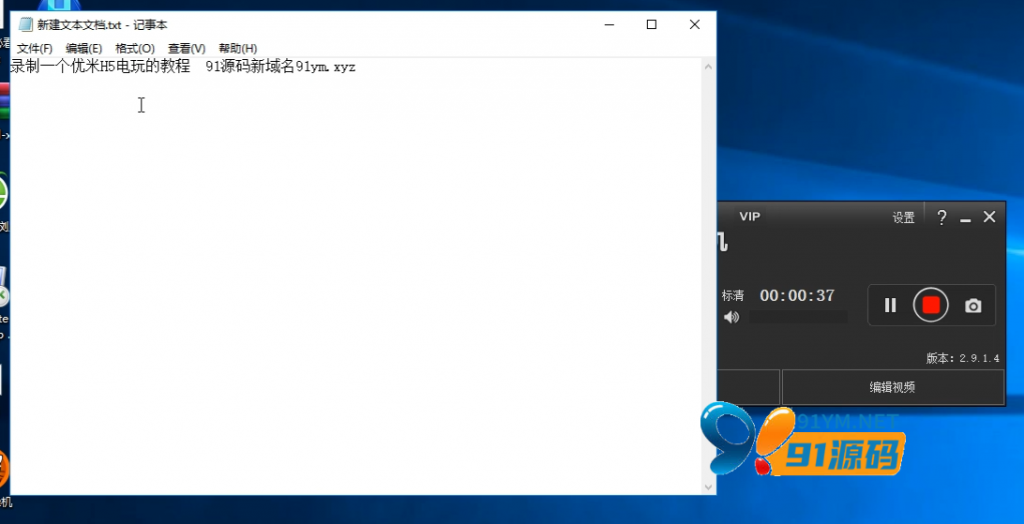Take a screenshot with the camera icon
This screenshot has width=1024, height=524.
coord(973,306)
